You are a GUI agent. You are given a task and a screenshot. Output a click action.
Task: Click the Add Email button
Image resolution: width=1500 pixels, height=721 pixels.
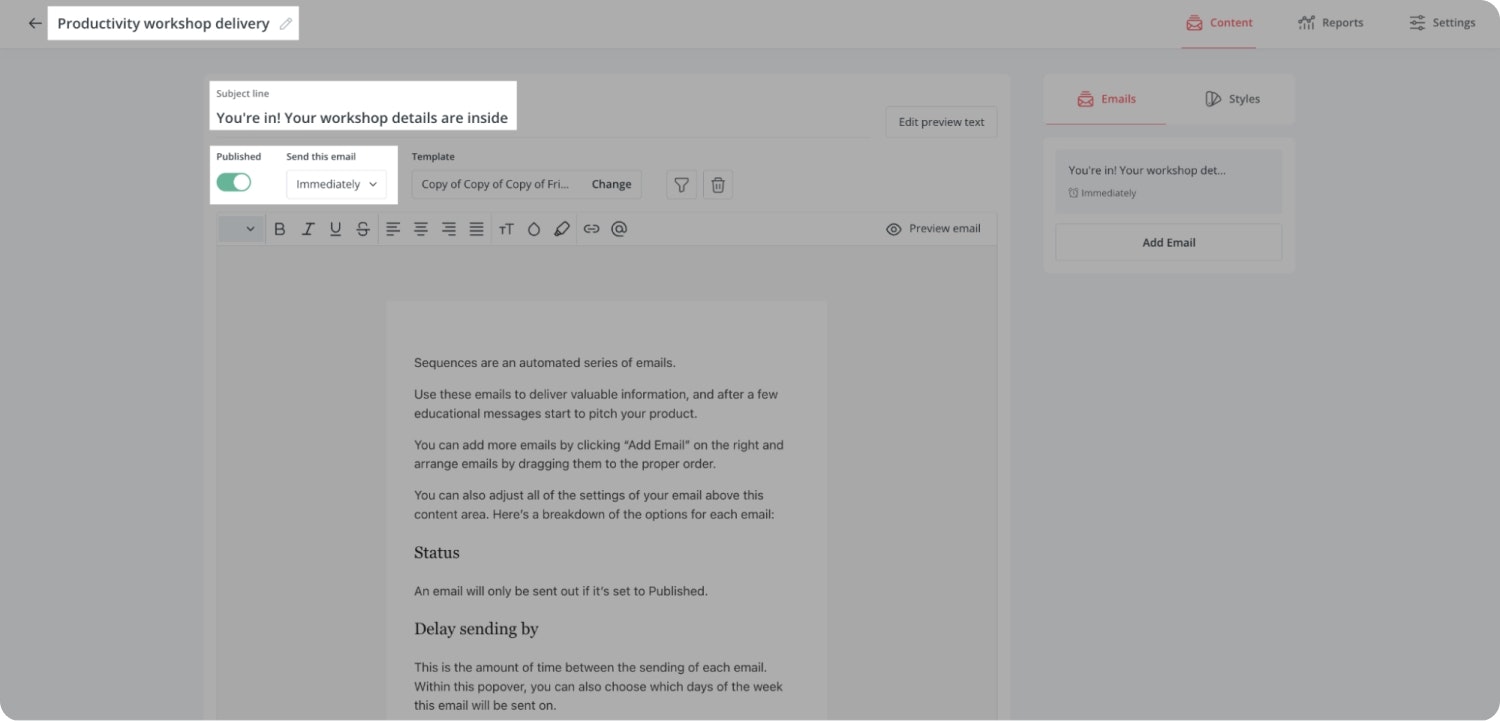[x=1169, y=242]
